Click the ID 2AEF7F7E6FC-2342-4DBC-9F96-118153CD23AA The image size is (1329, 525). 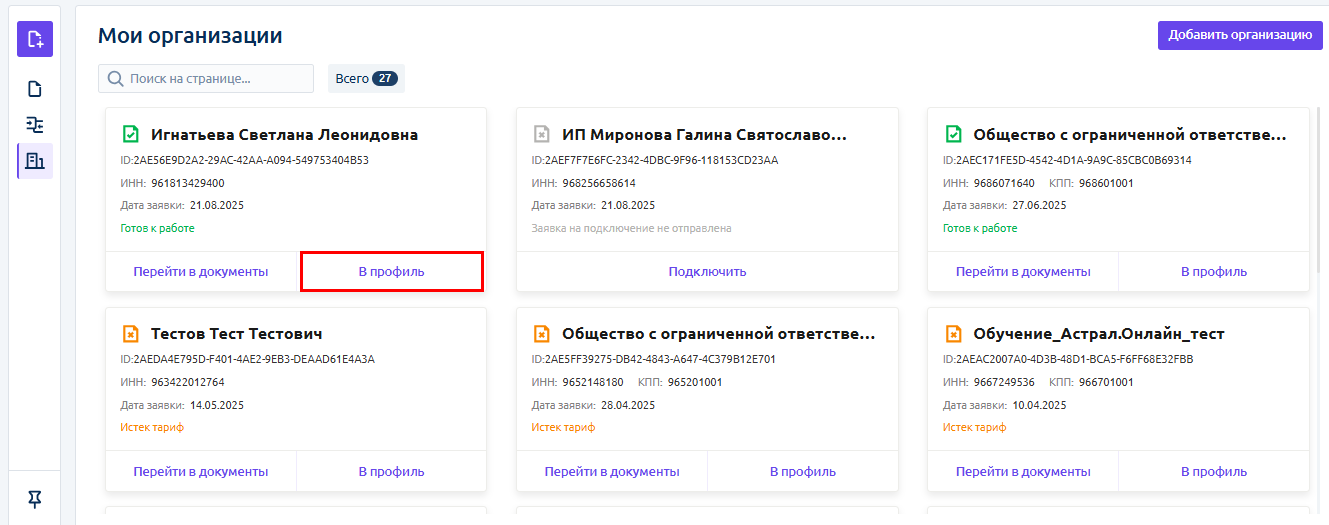(x=663, y=160)
